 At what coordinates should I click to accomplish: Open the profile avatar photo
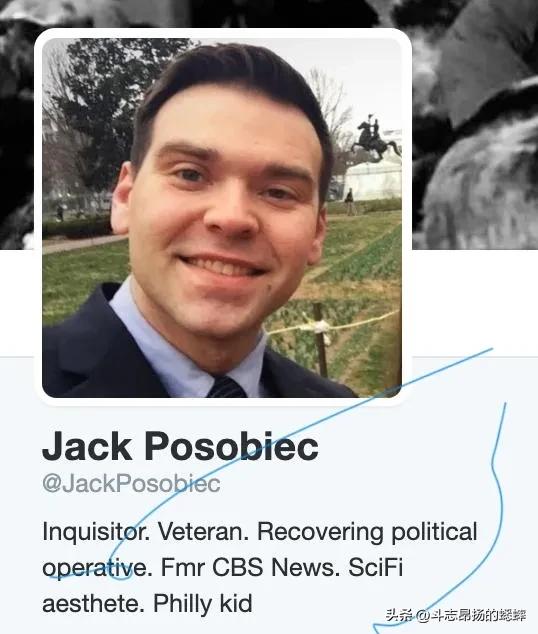pyautogui.click(x=222, y=218)
